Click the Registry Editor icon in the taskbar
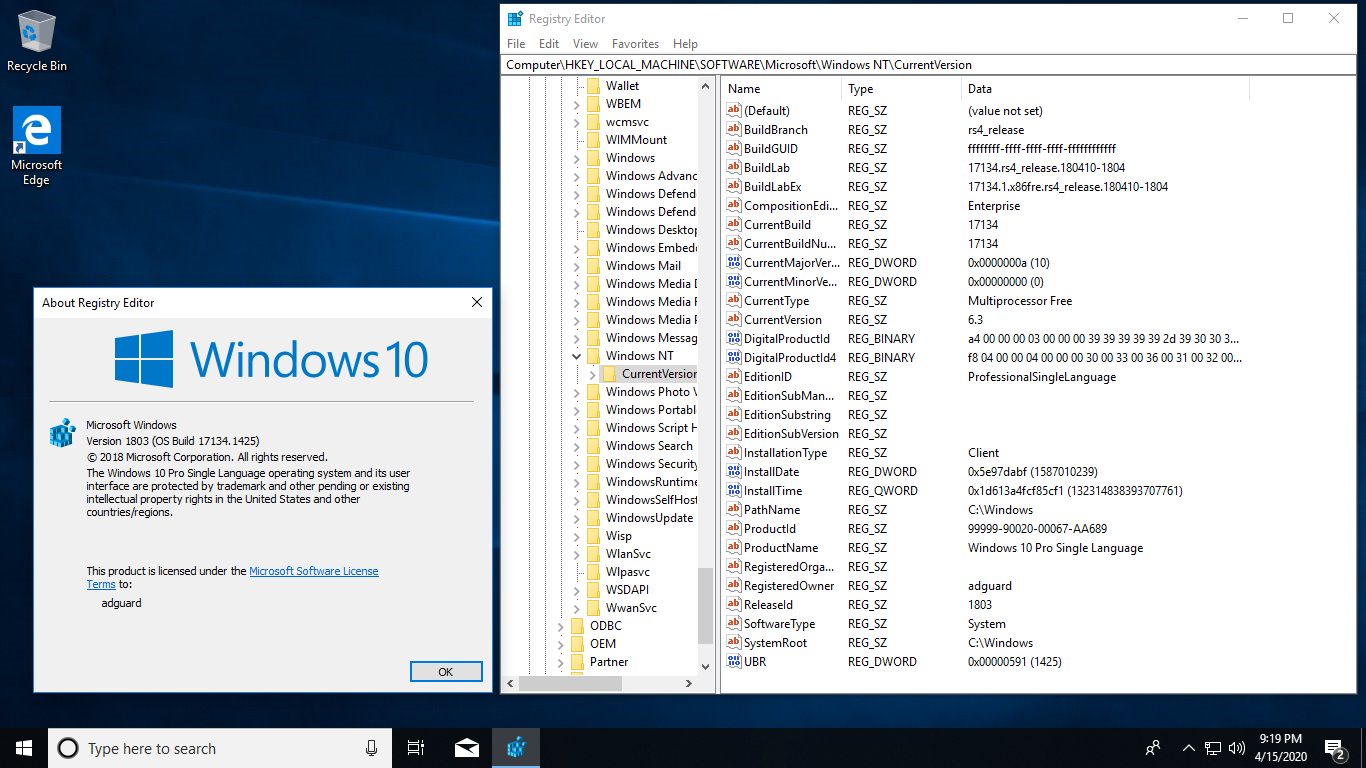 516,748
